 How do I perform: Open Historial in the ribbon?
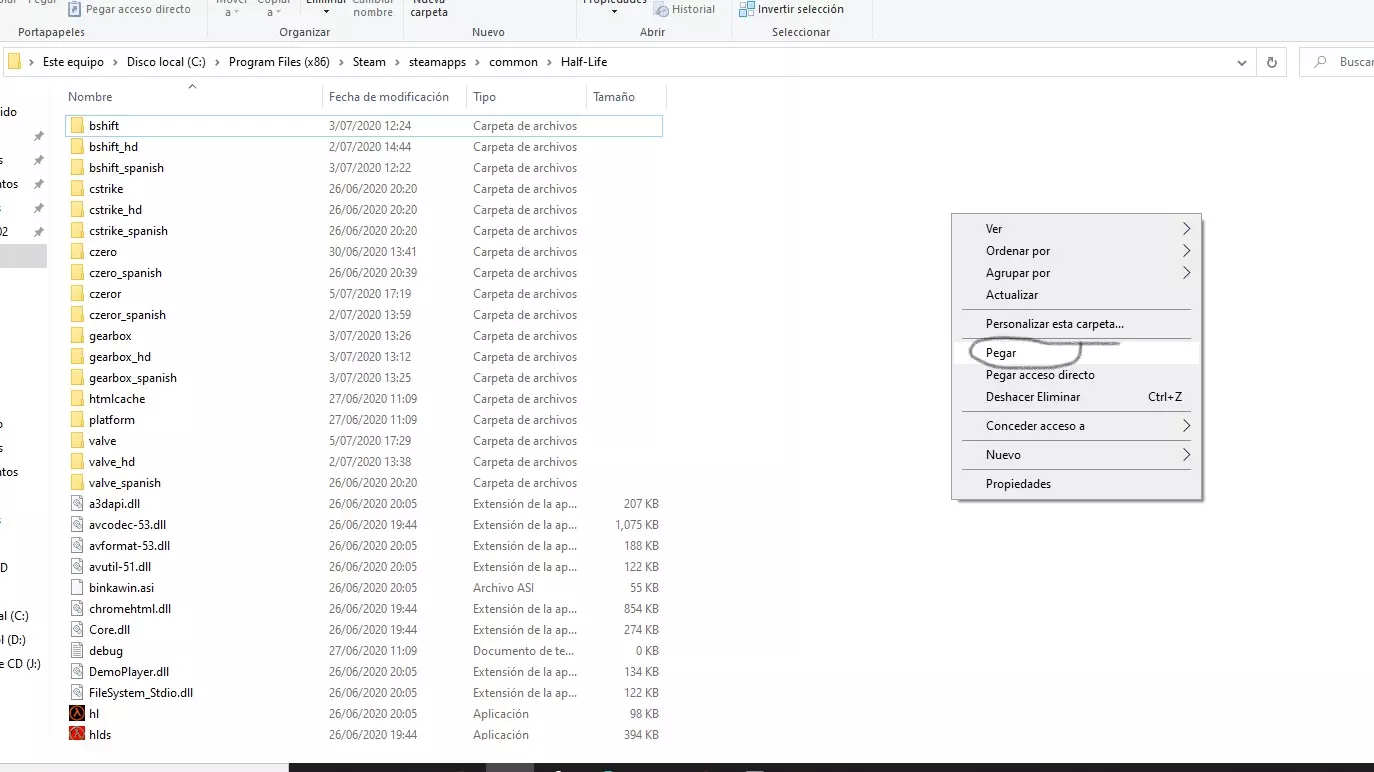[685, 9]
